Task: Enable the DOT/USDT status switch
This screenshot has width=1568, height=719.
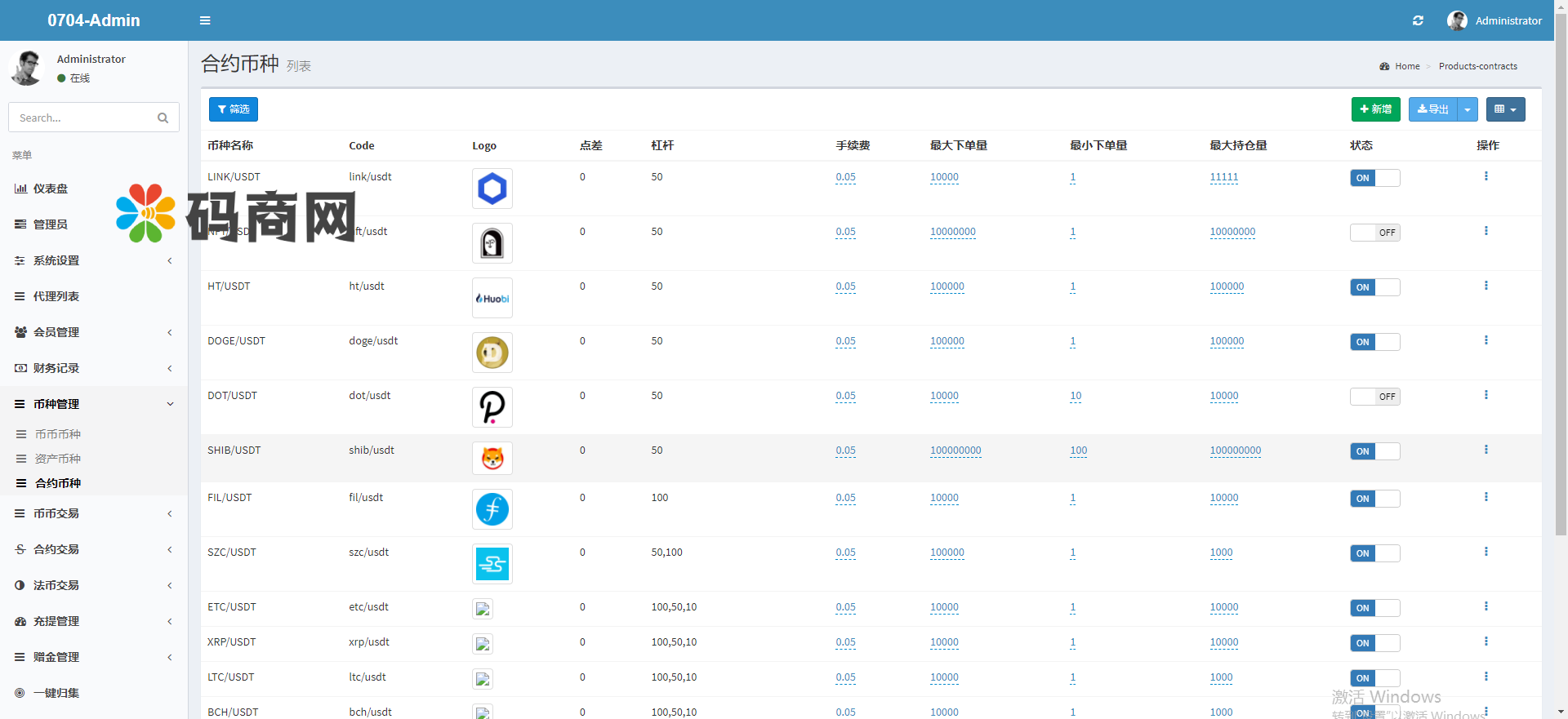Action: [1374, 397]
